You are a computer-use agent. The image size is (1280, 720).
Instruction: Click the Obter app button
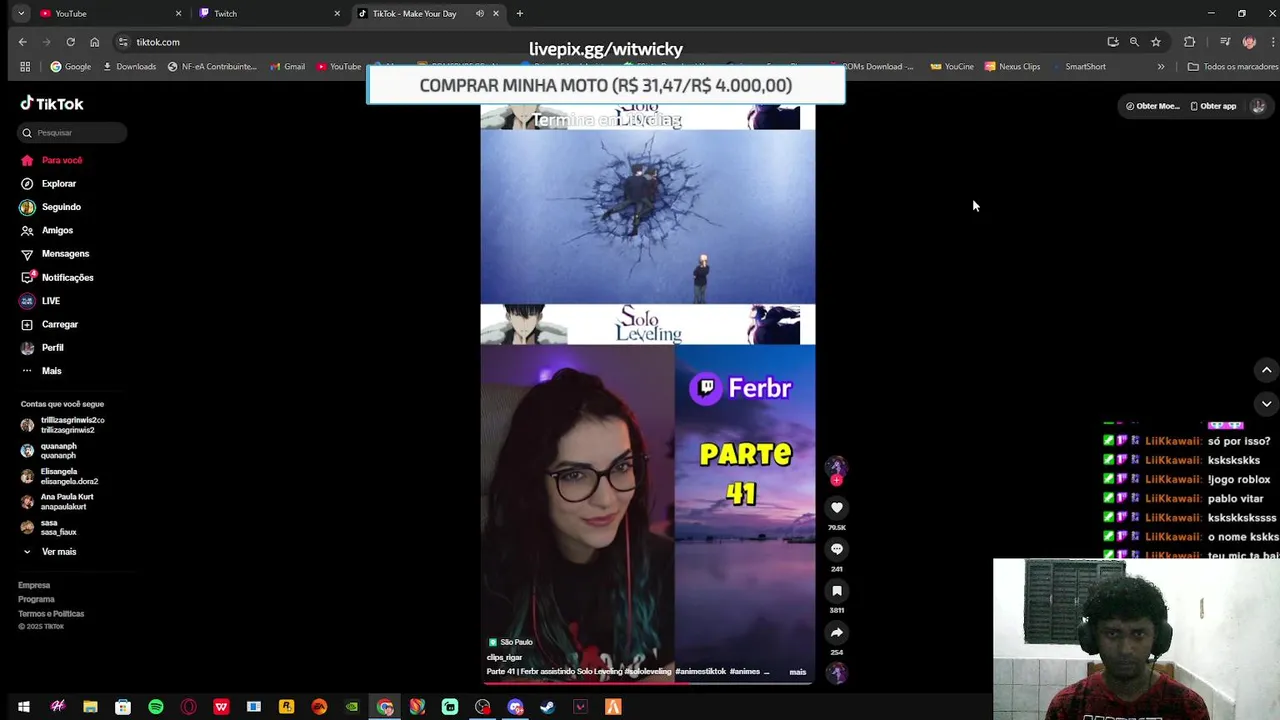tap(1213, 106)
